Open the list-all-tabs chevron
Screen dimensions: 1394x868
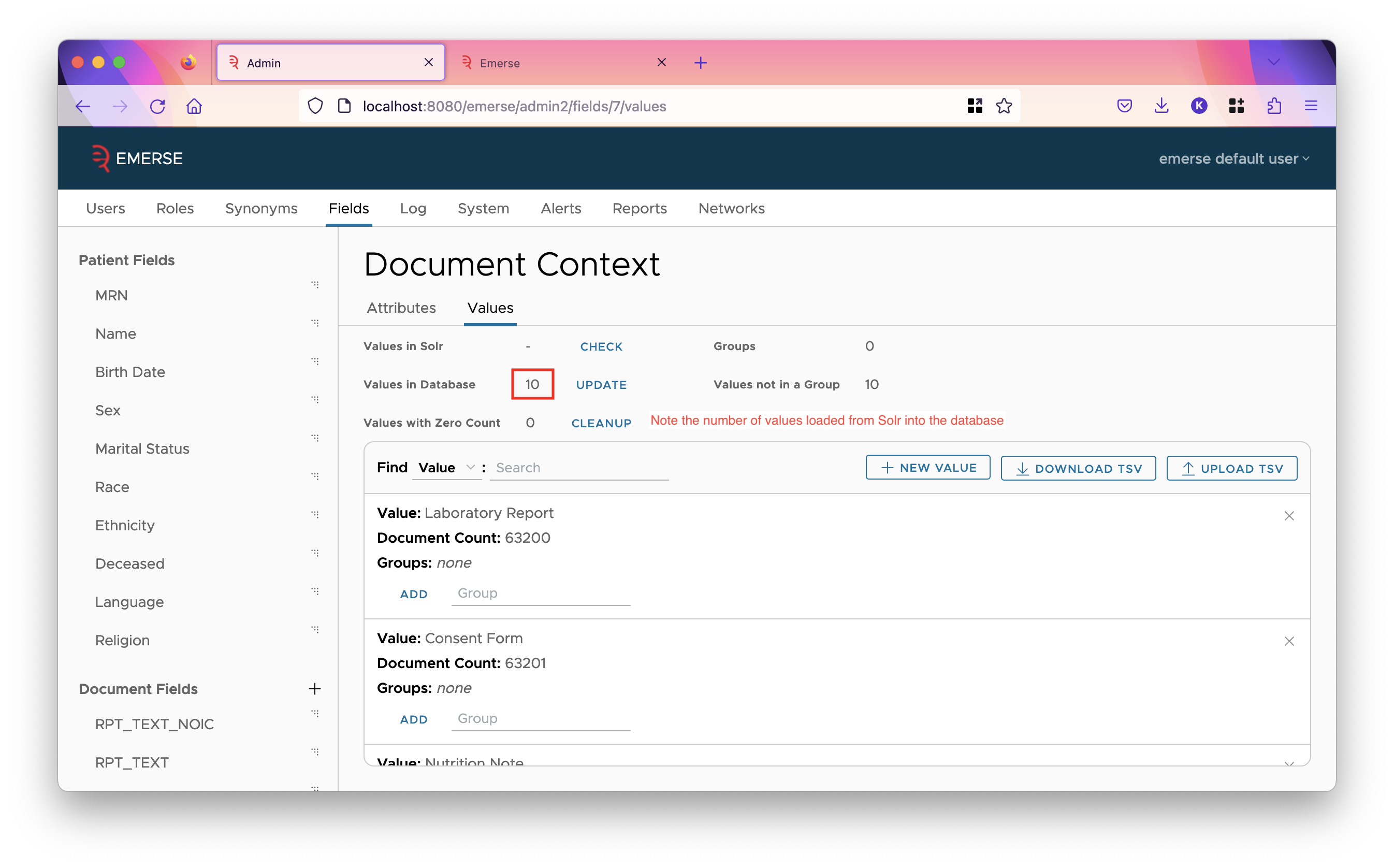coord(1273,62)
